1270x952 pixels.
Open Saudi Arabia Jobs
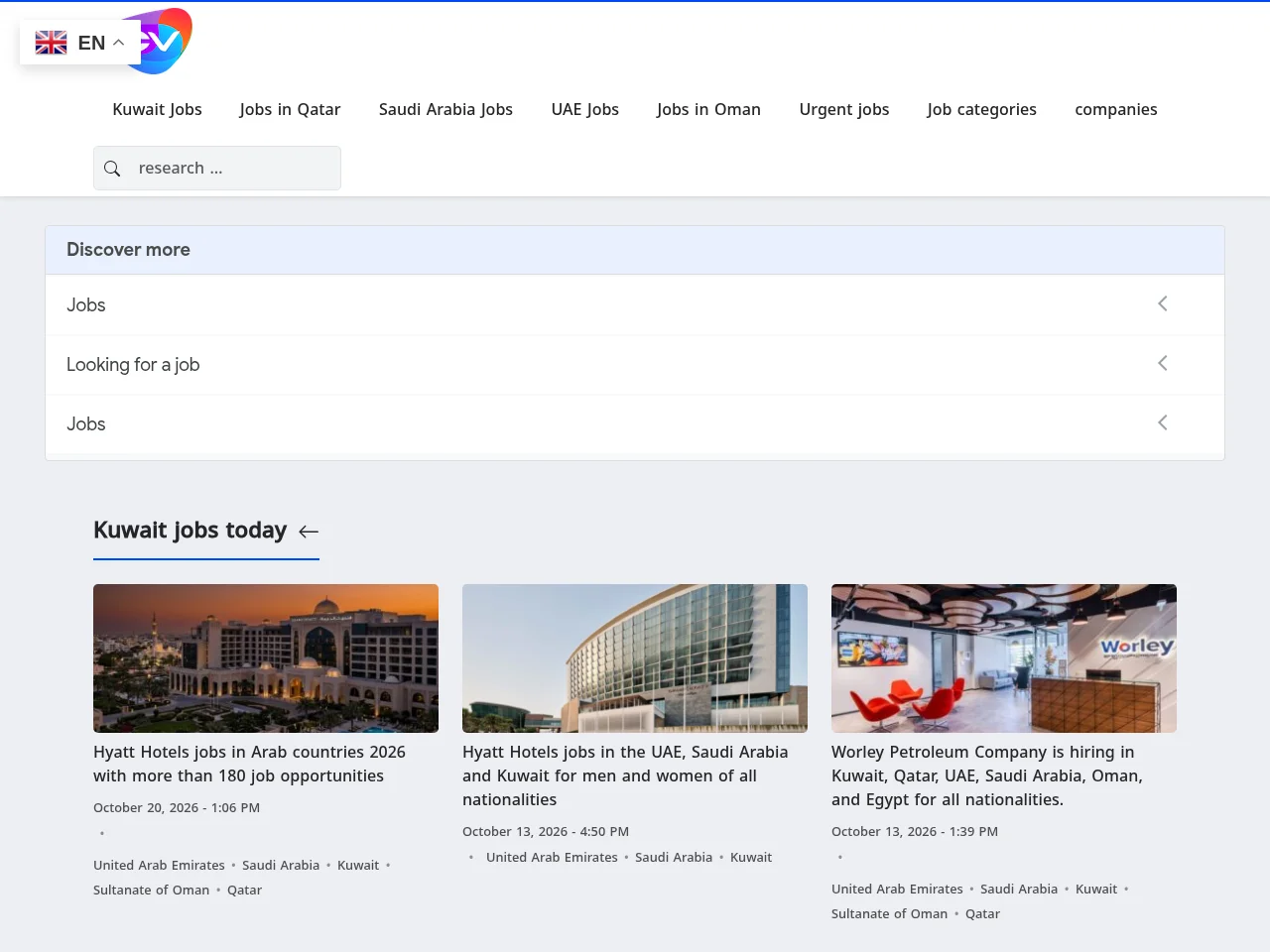(445, 109)
